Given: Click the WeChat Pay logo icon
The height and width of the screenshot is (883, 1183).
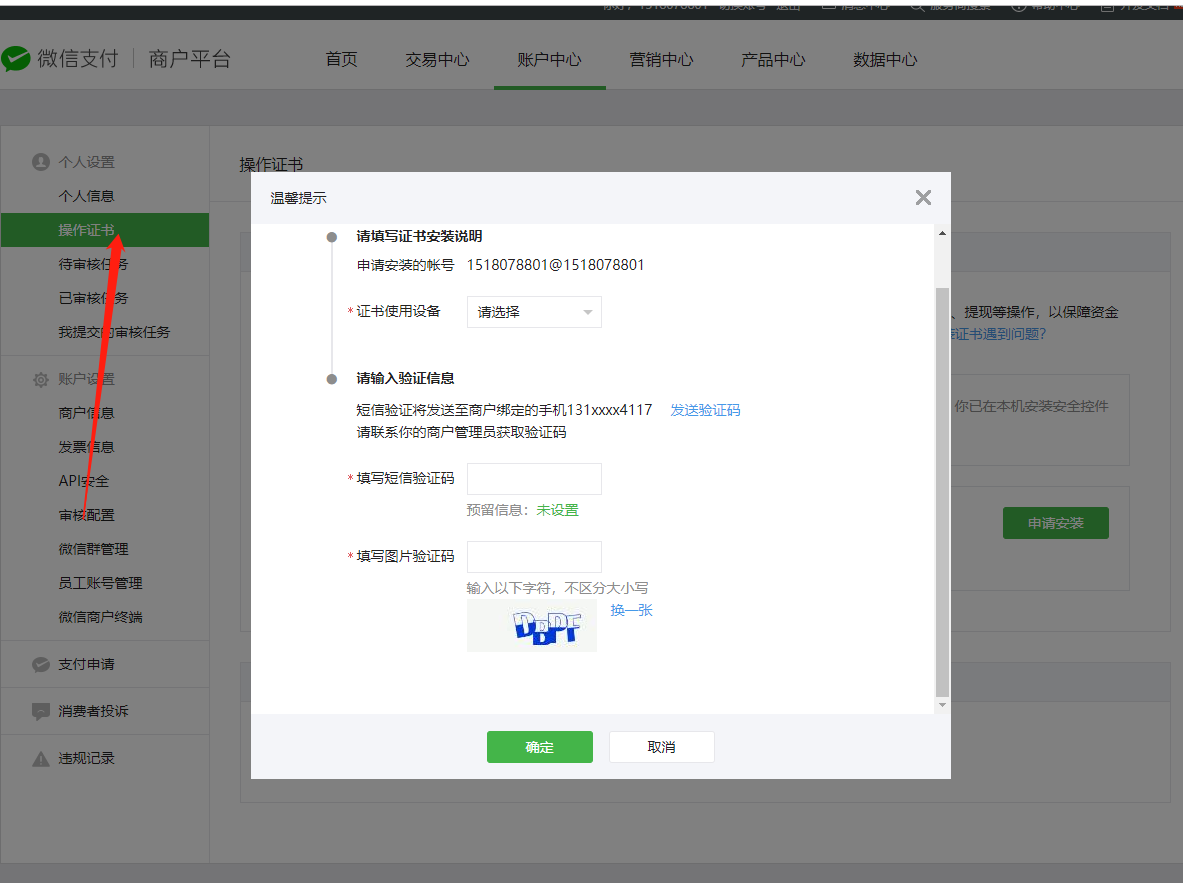Looking at the screenshot, I should pos(16,59).
